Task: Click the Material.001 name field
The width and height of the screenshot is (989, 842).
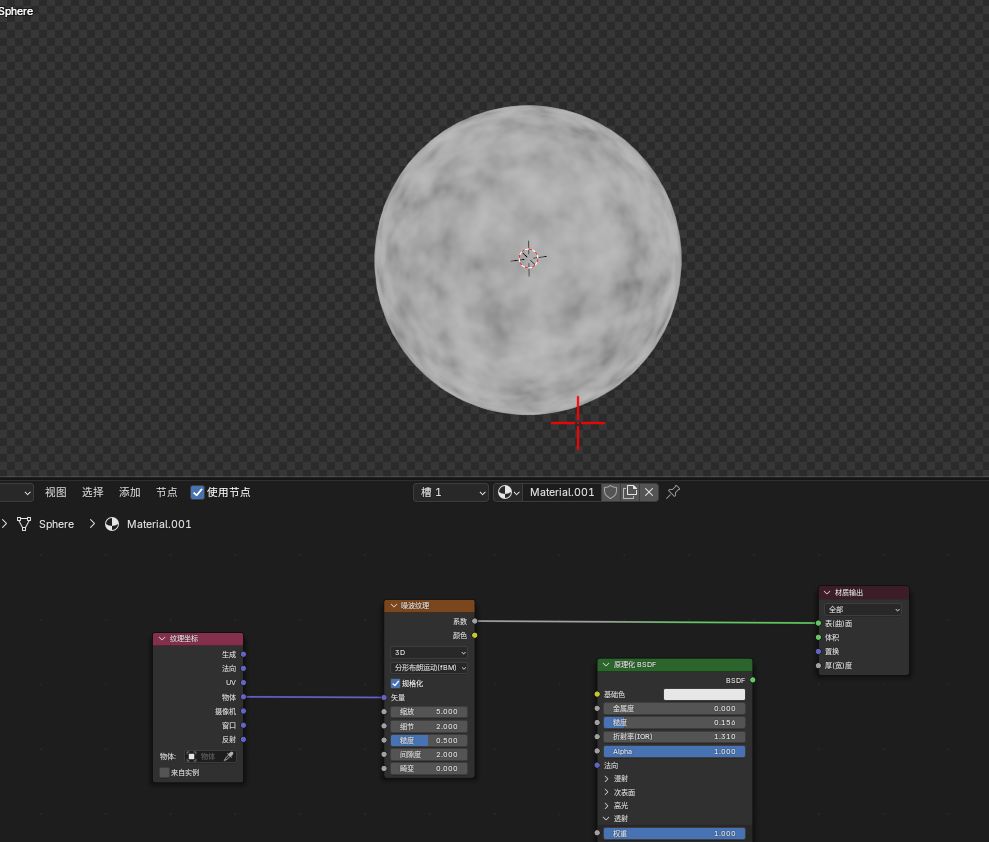Action: 561,492
